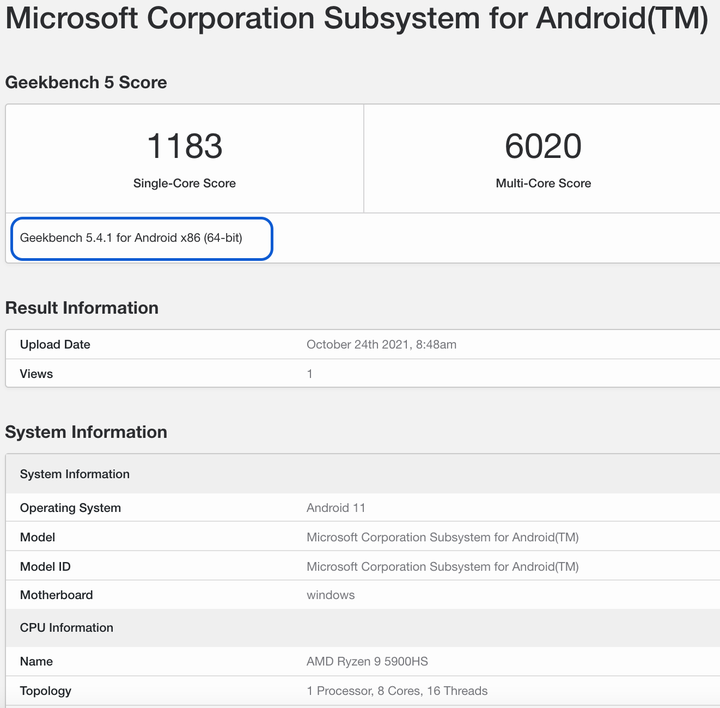The width and height of the screenshot is (720, 708).
Task: Click the 'CPU Information' table header row
Action: tap(363, 628)
